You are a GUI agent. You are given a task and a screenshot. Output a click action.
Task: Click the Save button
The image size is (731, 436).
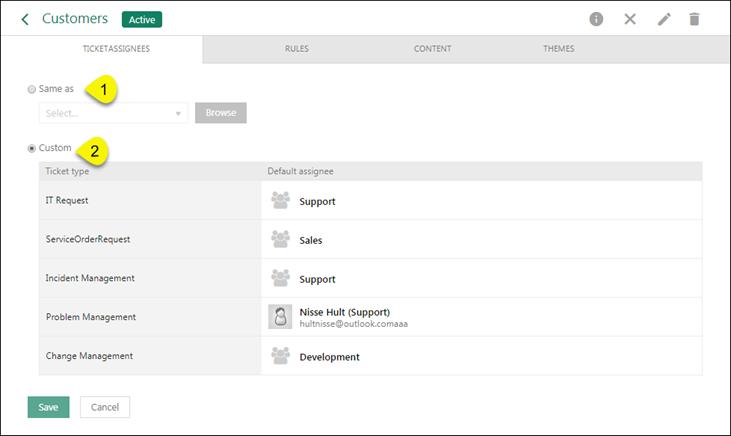point(48,407)
